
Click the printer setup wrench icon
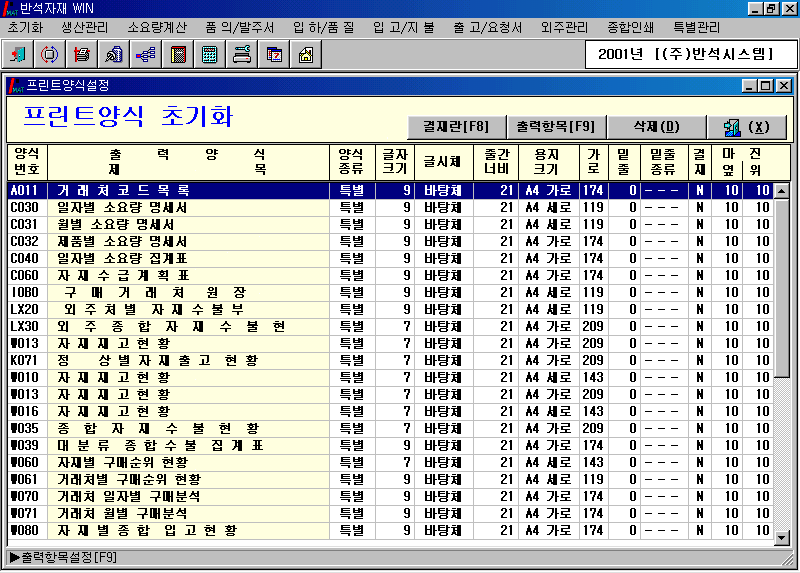click(241, 54)
